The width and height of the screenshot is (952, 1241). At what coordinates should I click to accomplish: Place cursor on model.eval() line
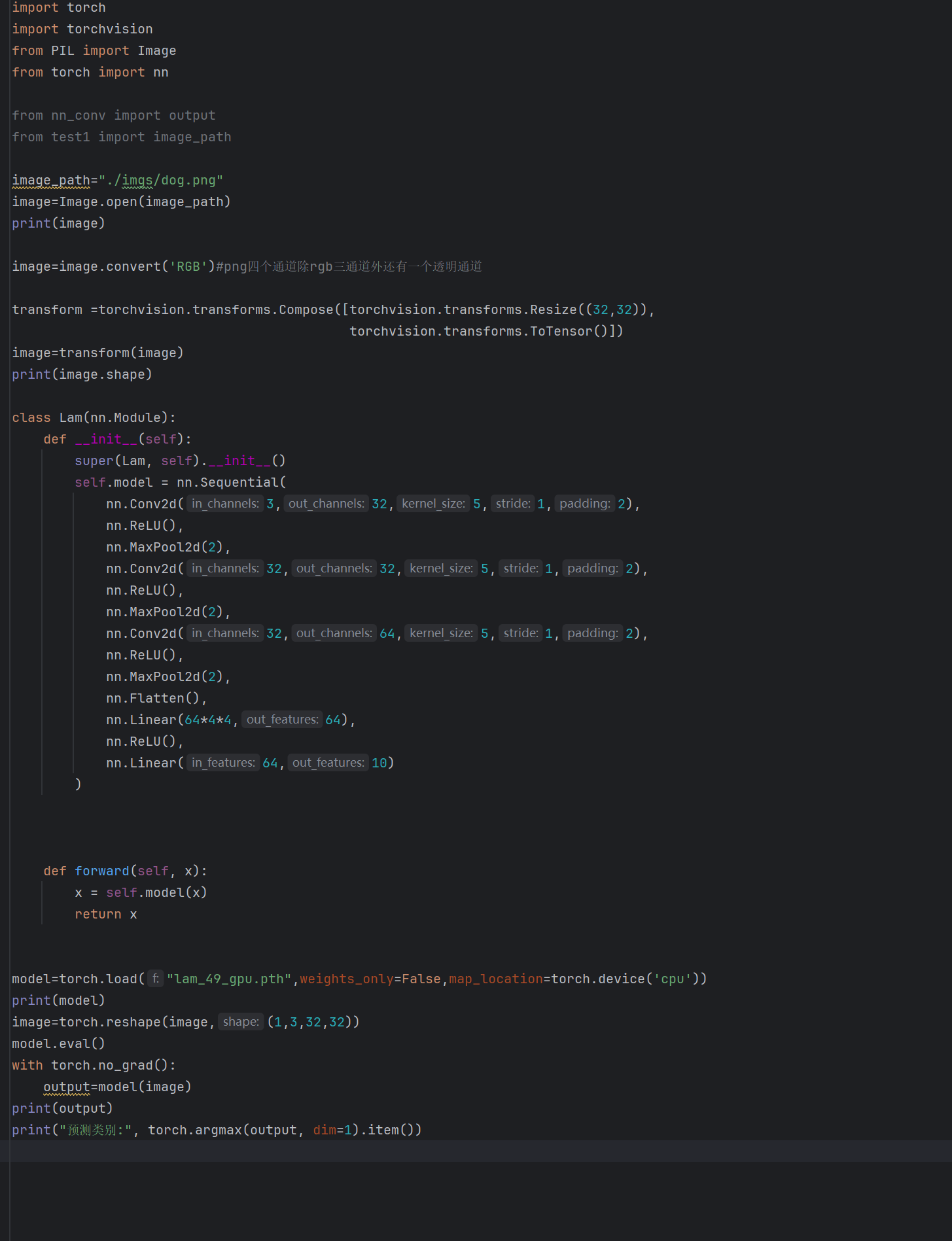point(58,1043)
